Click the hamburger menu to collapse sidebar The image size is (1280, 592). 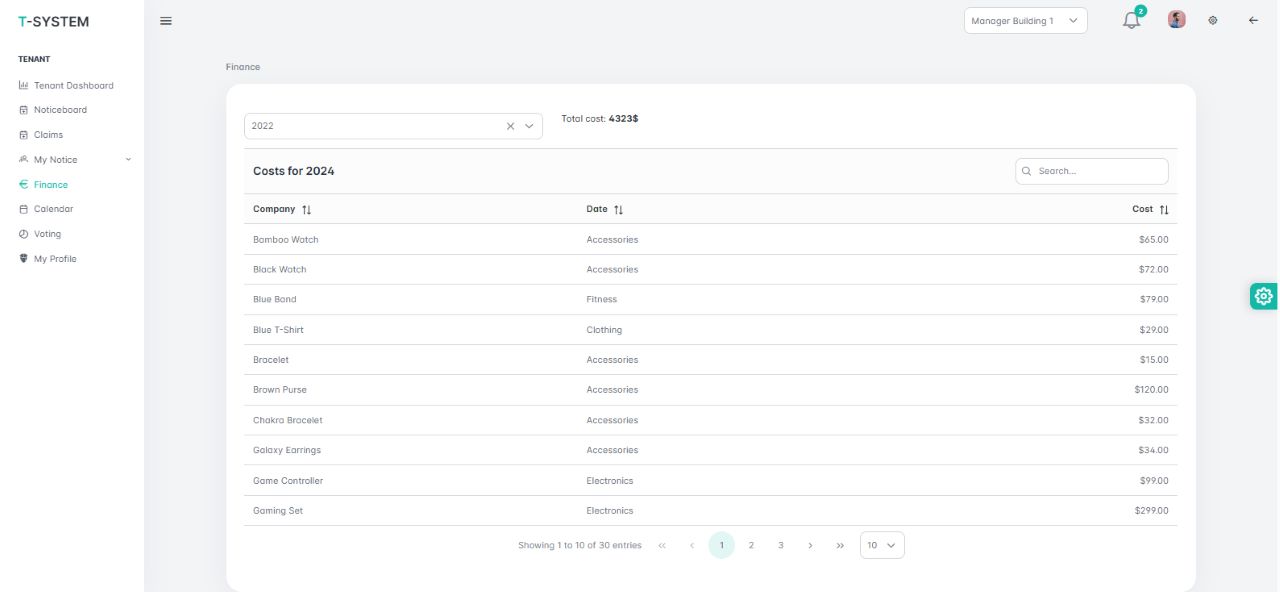(166, 20)
